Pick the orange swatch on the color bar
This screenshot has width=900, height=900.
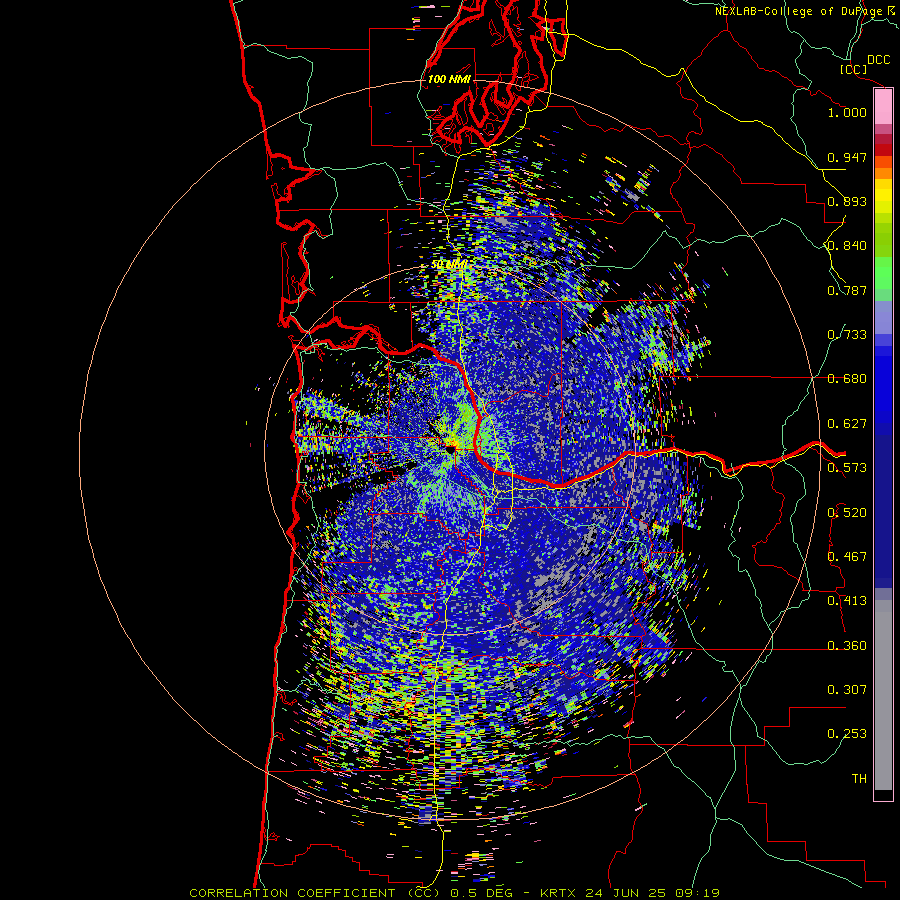click(883, 173)
